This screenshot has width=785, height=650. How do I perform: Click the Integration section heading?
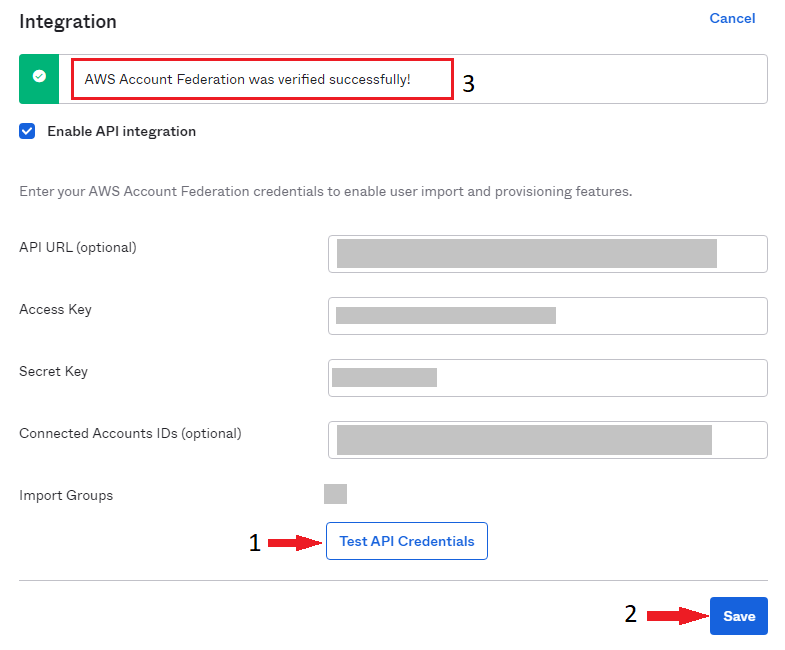(x=68, y=21)
